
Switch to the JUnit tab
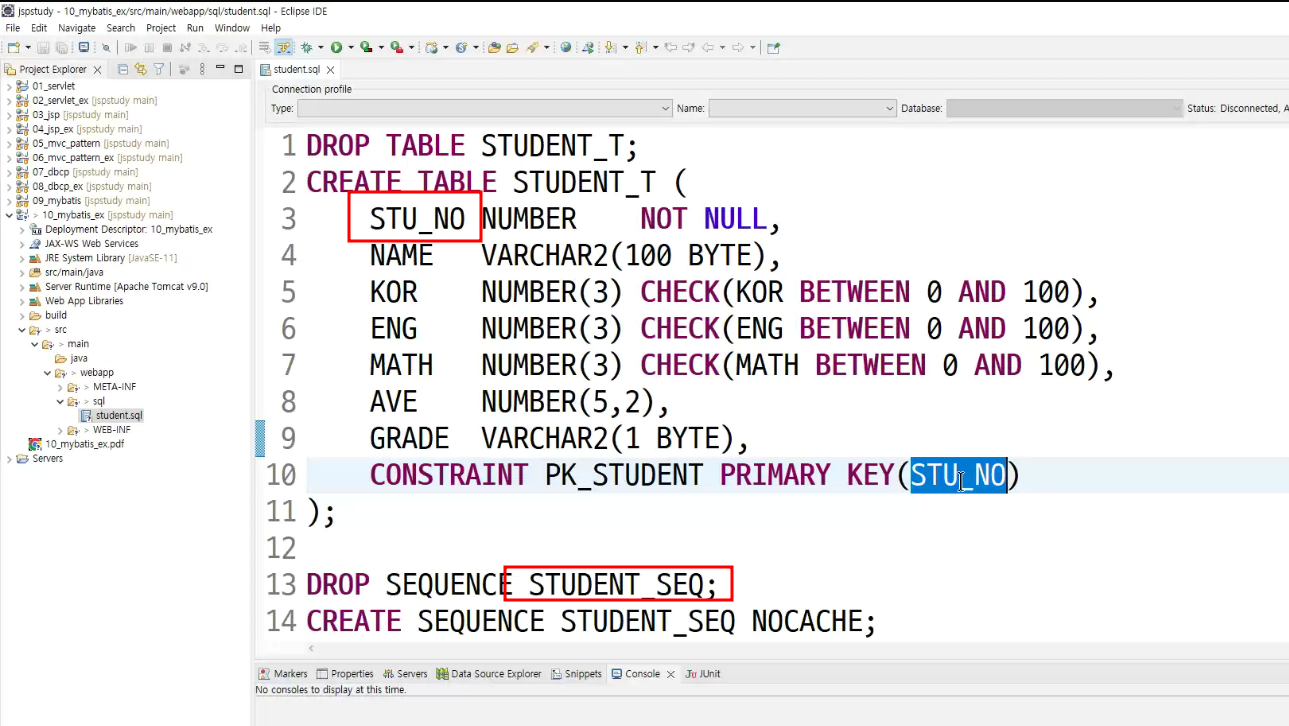(703, 674)
